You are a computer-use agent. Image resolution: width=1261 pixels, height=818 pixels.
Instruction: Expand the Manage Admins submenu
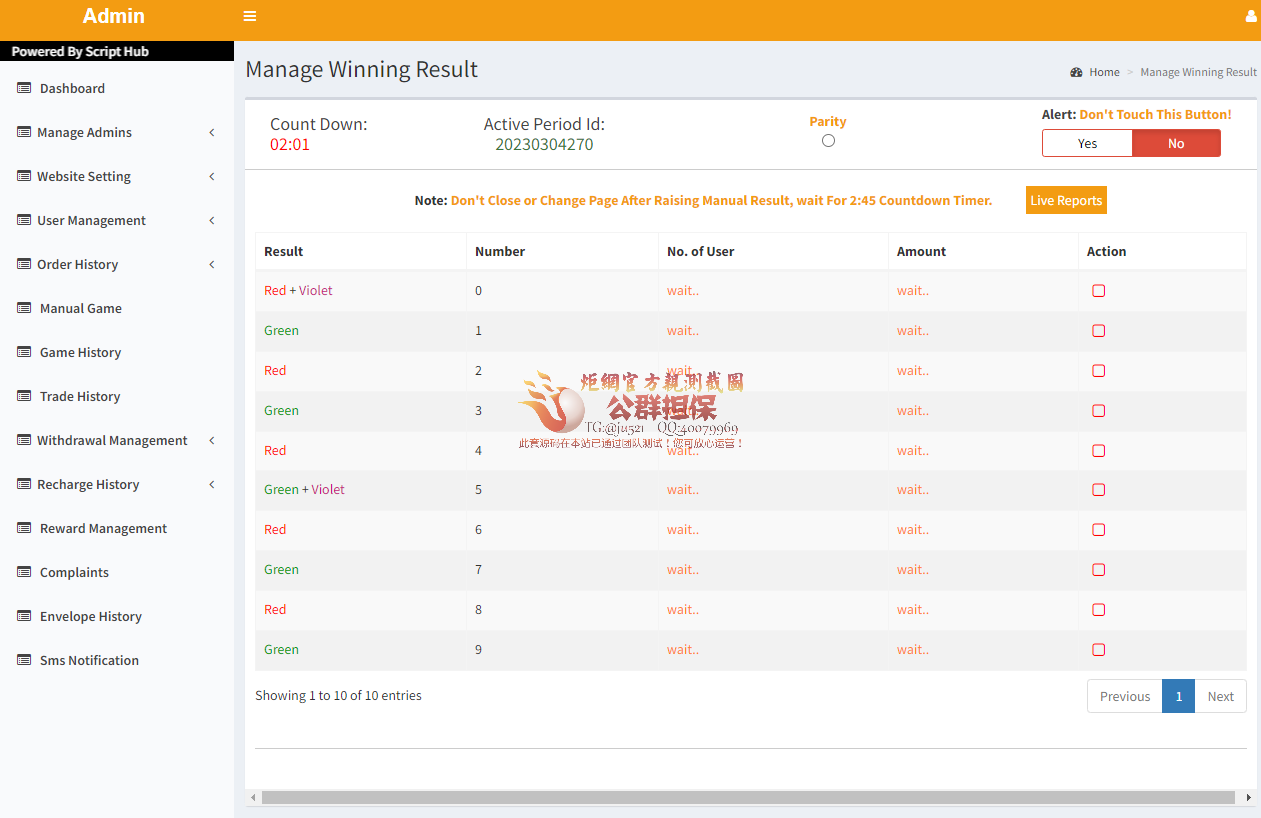tap(212, 132)
